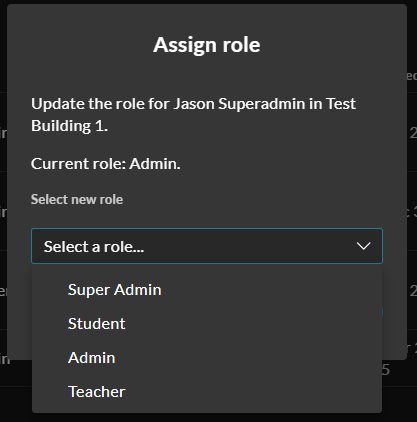Screen dimensions: 417x422
Task: Pick the Admin option in the dropdown list
Action: (x=207, y=358)
